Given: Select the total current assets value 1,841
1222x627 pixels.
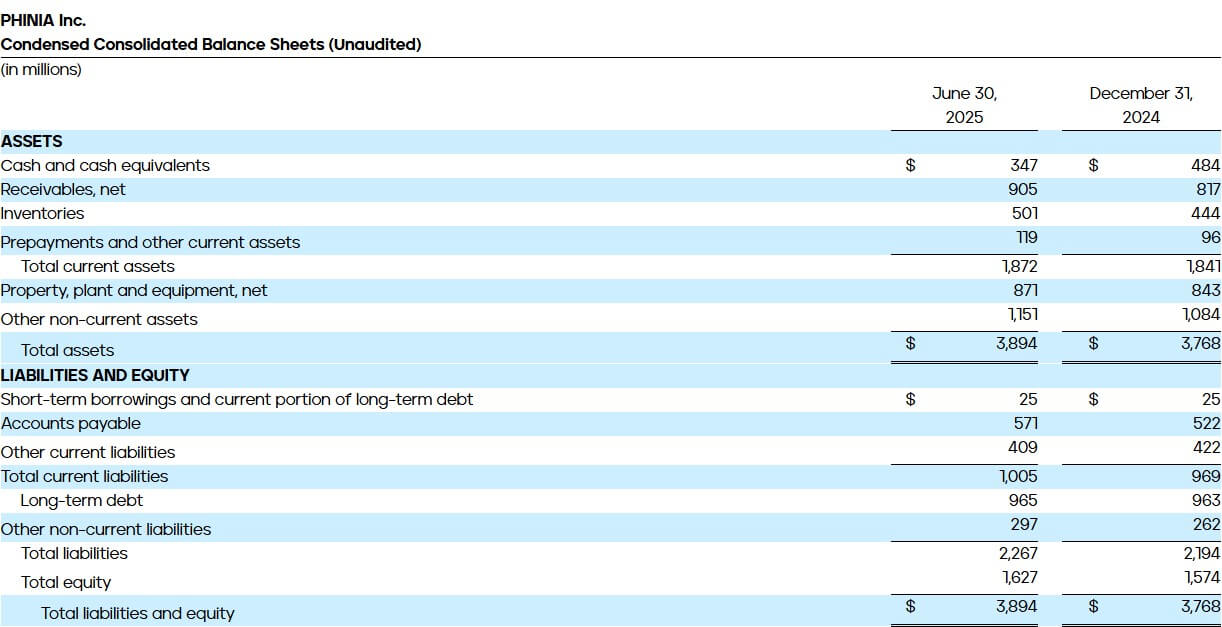Looking at the screenshot, I should tap(1203, 266).
